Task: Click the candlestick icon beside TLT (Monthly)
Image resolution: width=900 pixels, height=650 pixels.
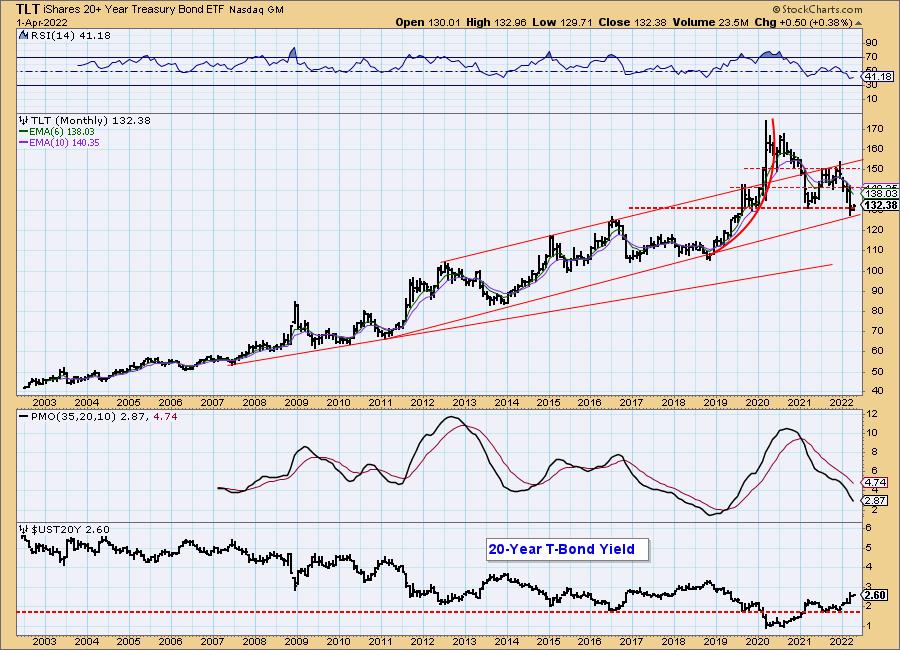Action: point(24,121)
